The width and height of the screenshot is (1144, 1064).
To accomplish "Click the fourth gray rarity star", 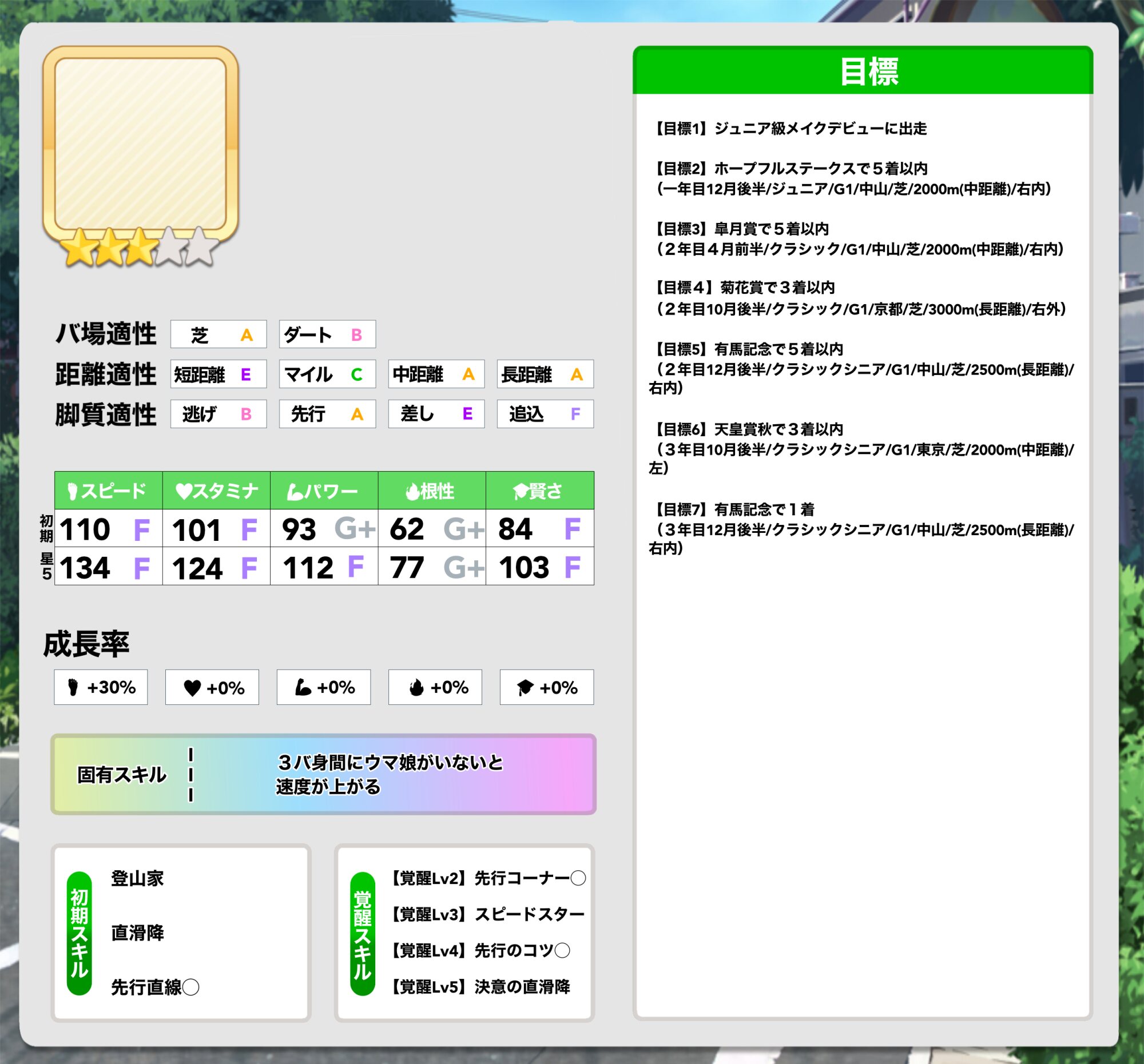I will tap(170, 248).
